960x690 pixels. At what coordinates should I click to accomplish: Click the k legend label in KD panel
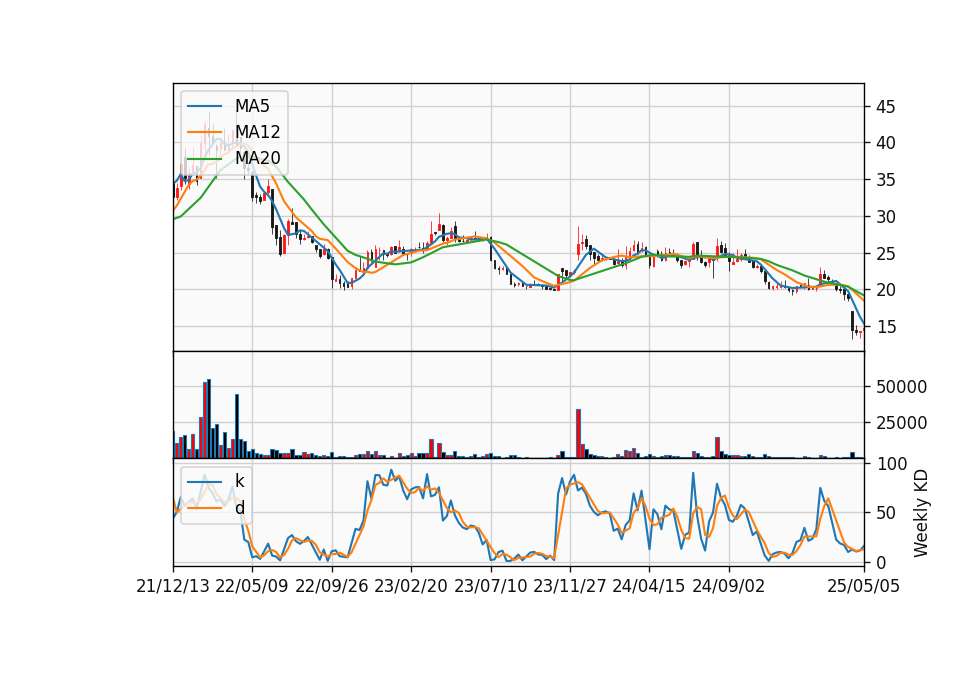(239, 481)
